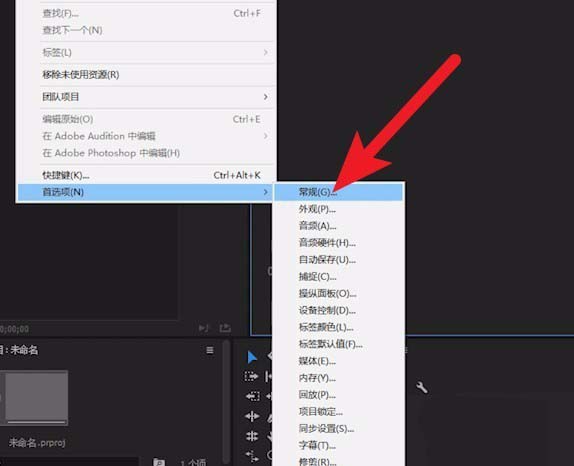The height and width of the screenshot is (466, 574).
Task: Click the 1 个项 item count text
Action: click(x=193, y=462)
